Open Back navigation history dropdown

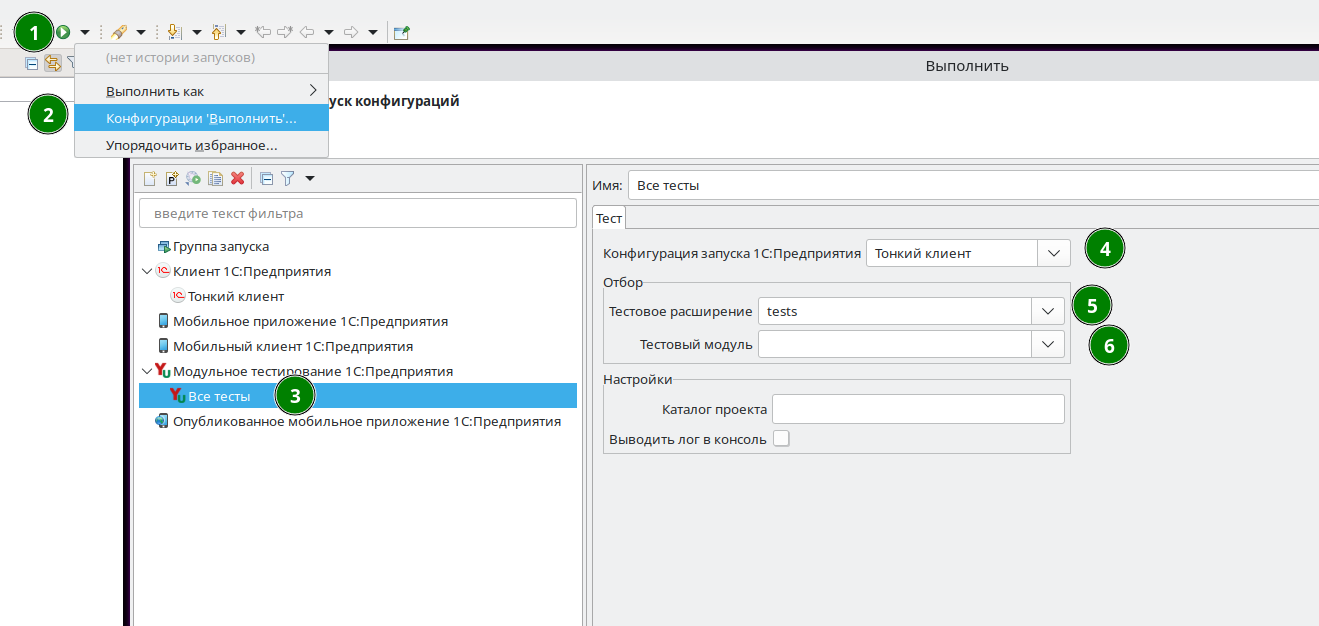(329, 32)
